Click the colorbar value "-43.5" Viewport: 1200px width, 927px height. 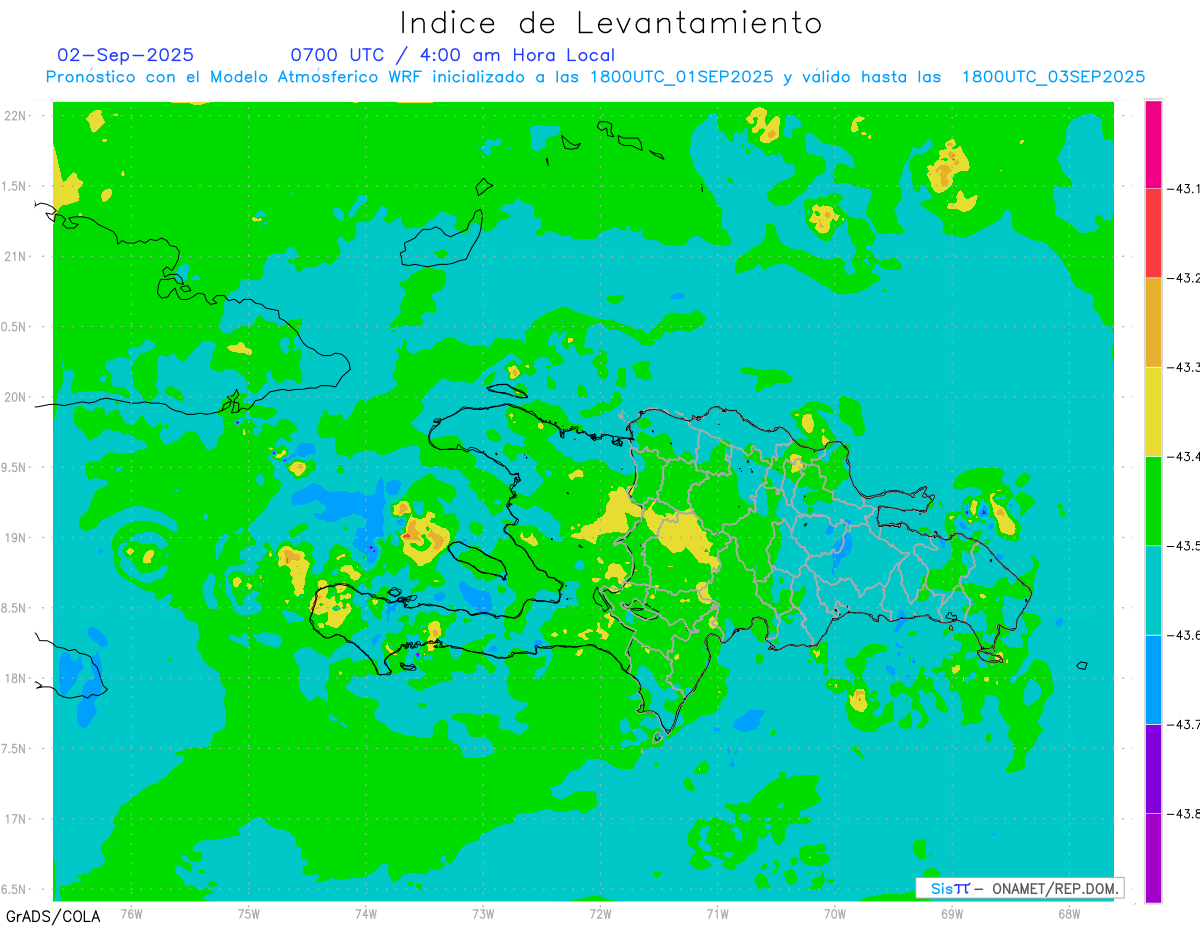tap(1185, 545)
